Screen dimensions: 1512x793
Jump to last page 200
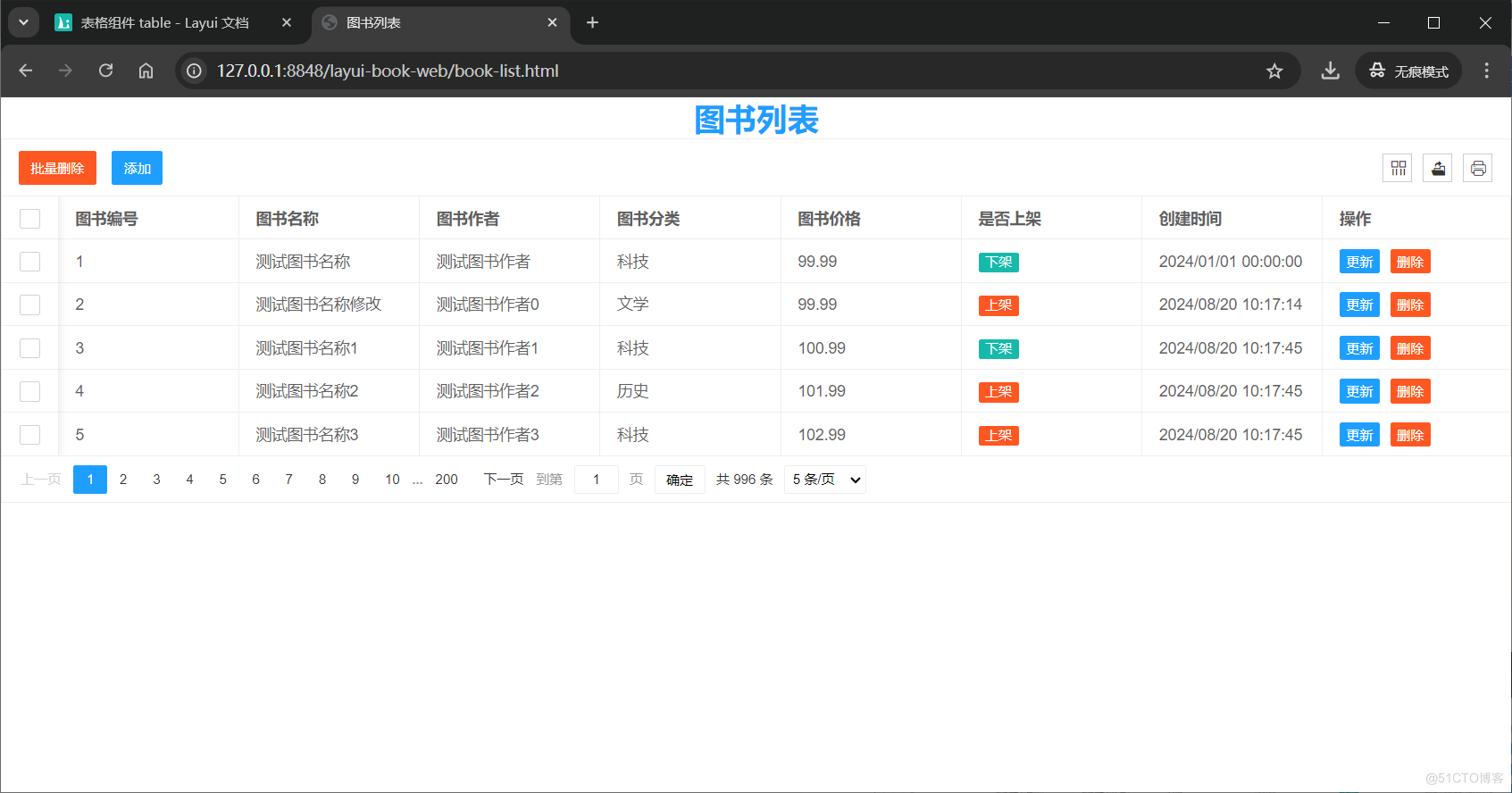click(447, 480)
